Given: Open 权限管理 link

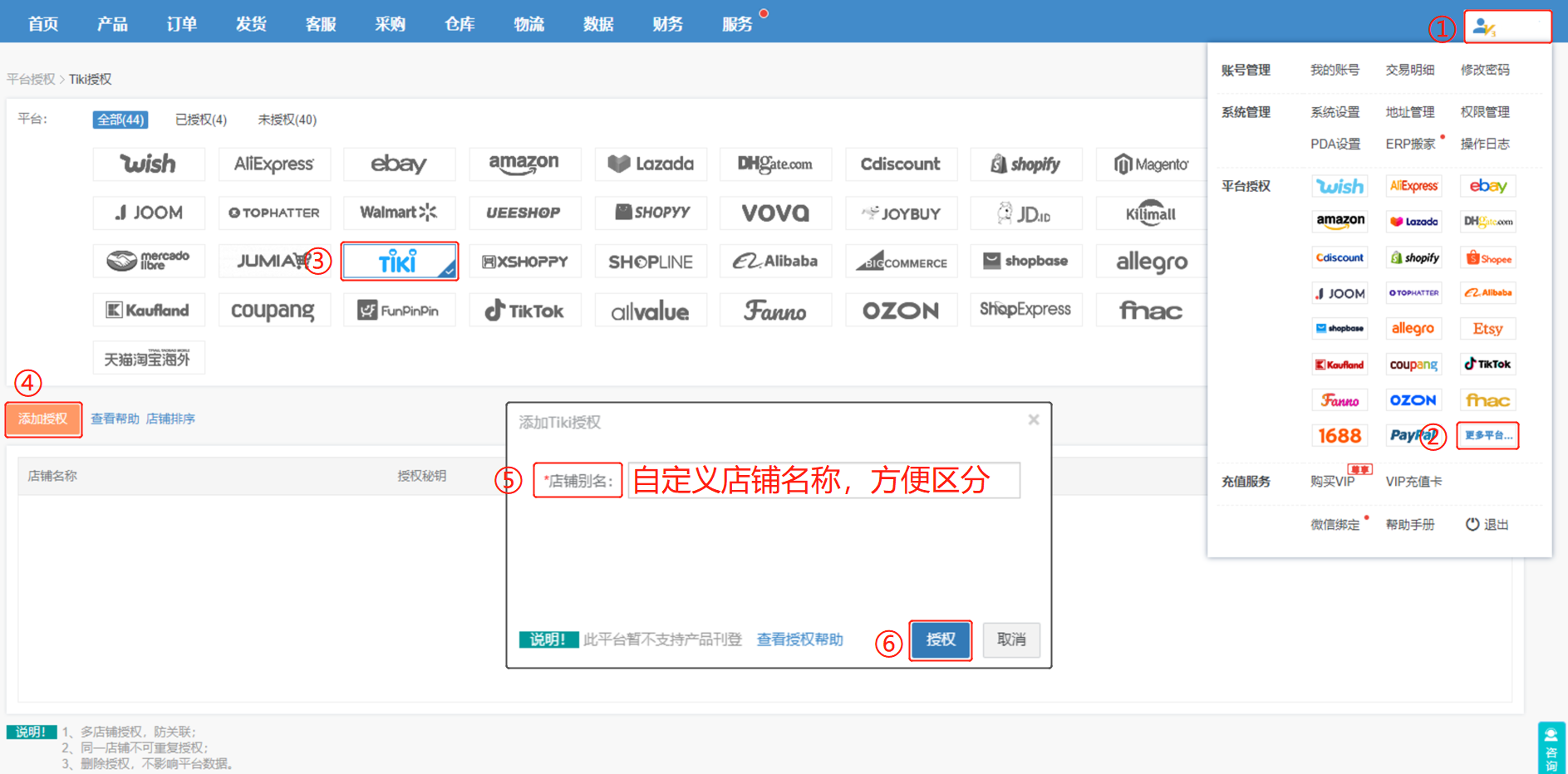Looking at the screenshot, I should [1485, 112].
